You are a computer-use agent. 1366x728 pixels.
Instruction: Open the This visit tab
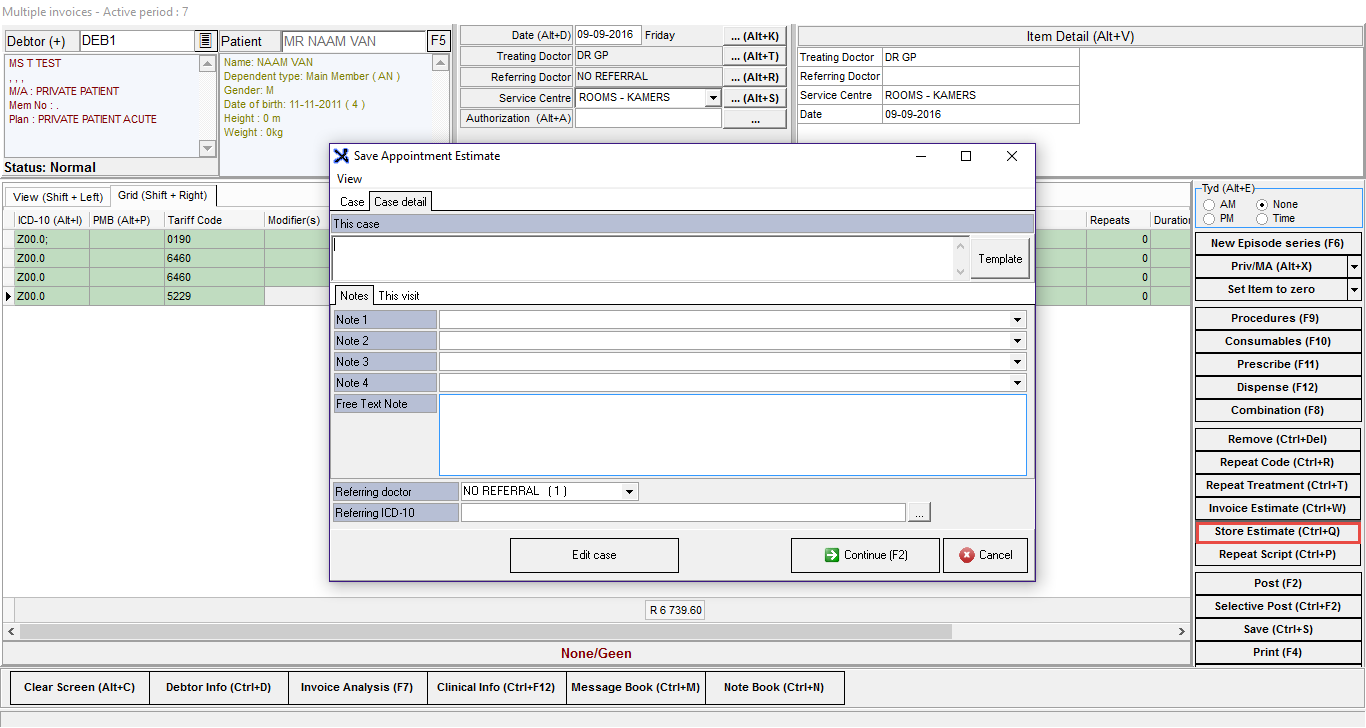tap(398, 296)
